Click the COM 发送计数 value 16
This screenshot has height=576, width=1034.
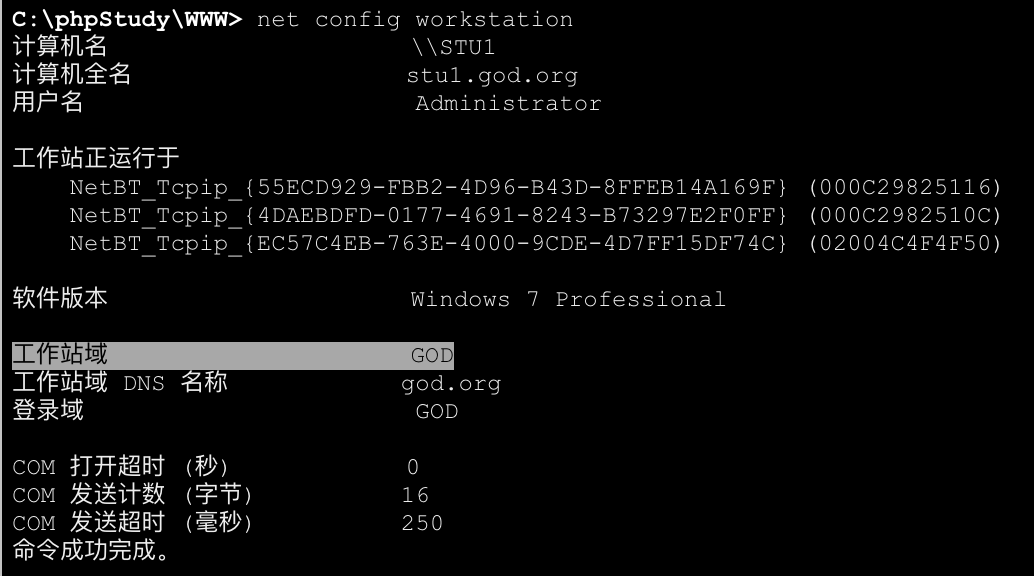point(415,495)
